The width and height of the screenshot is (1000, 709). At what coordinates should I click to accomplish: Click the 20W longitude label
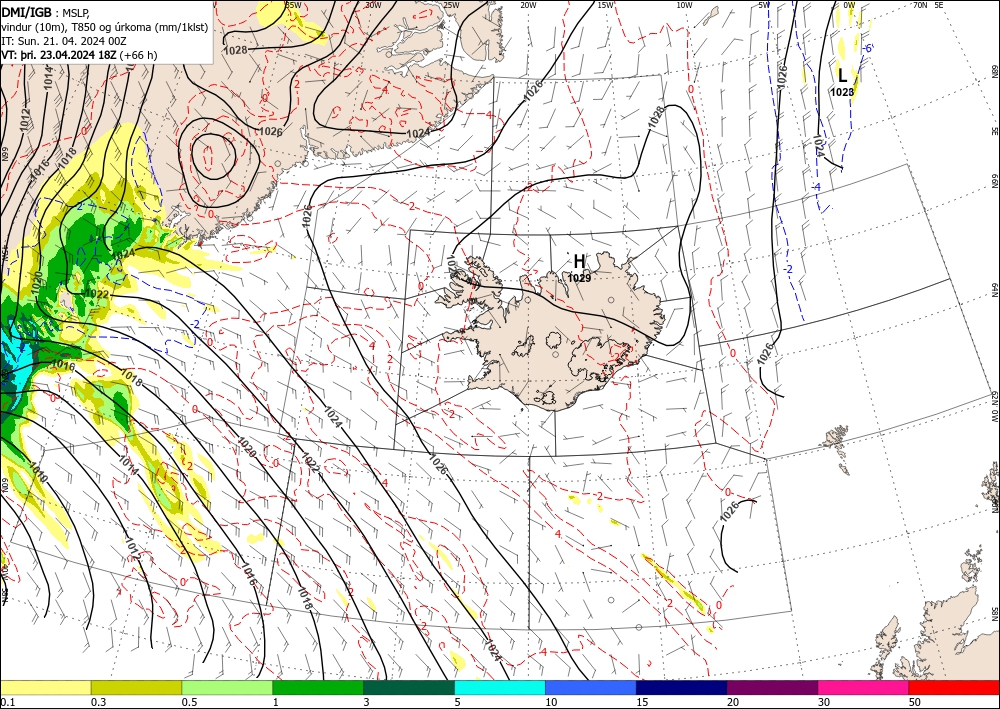tap(528, 5)
